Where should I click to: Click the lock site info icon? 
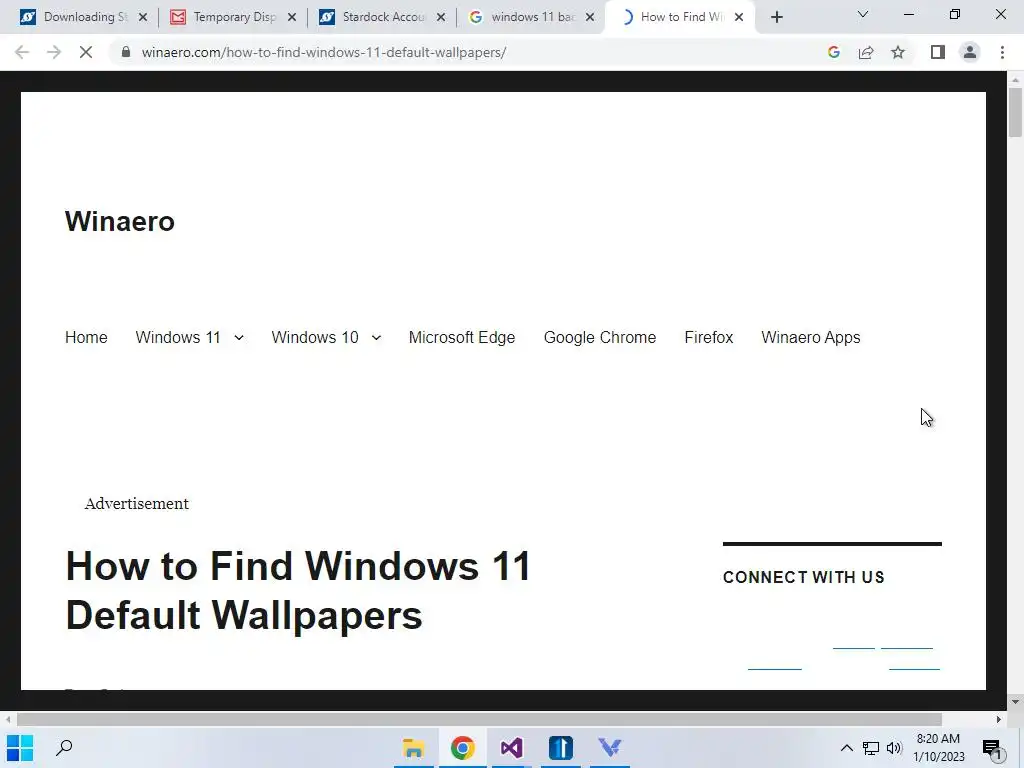[x=126, y=52]
